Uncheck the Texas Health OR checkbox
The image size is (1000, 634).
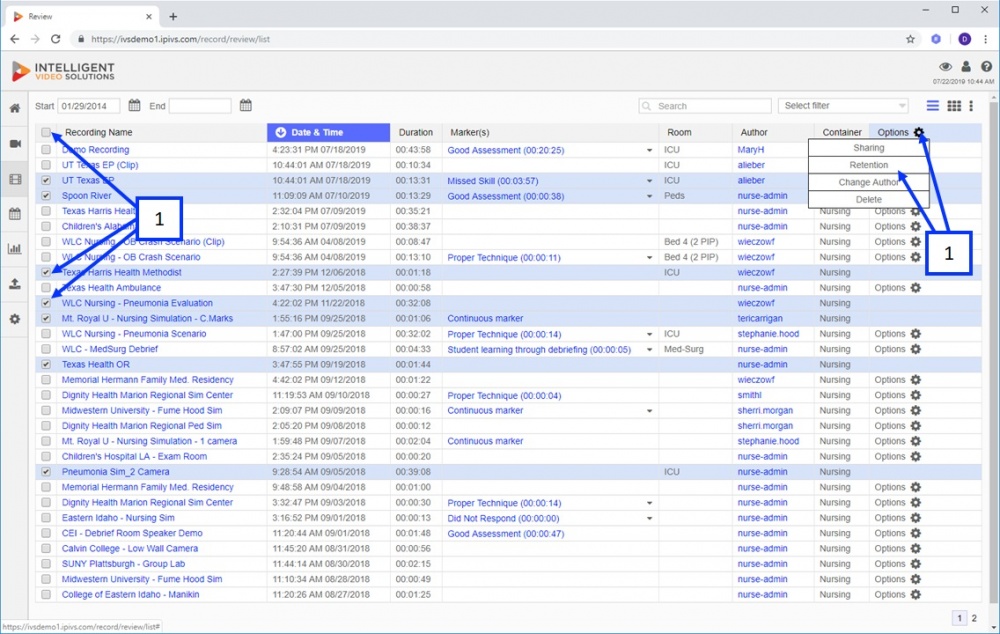[46, 364]
